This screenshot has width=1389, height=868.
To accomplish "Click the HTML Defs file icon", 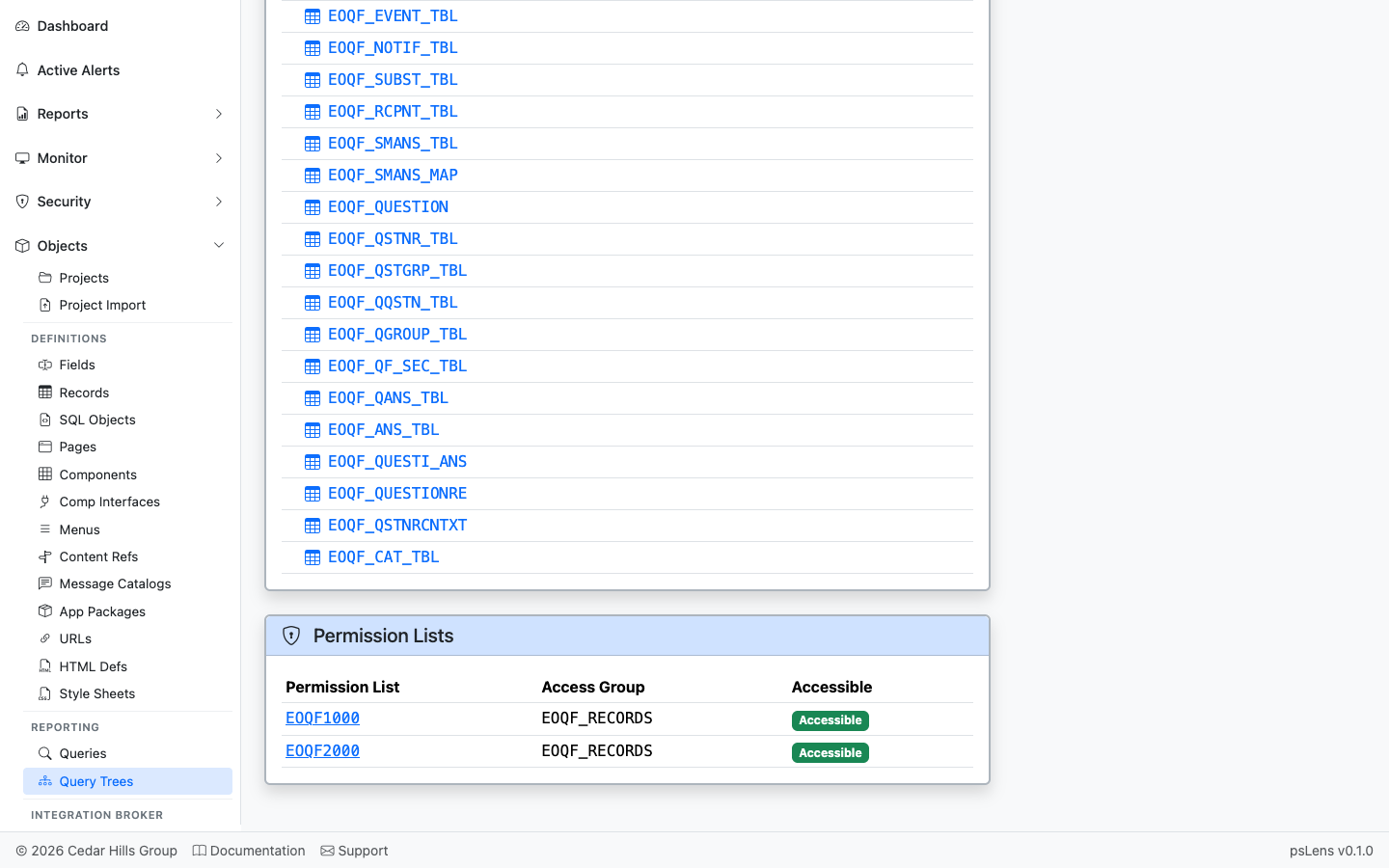I will coord(45,666).
